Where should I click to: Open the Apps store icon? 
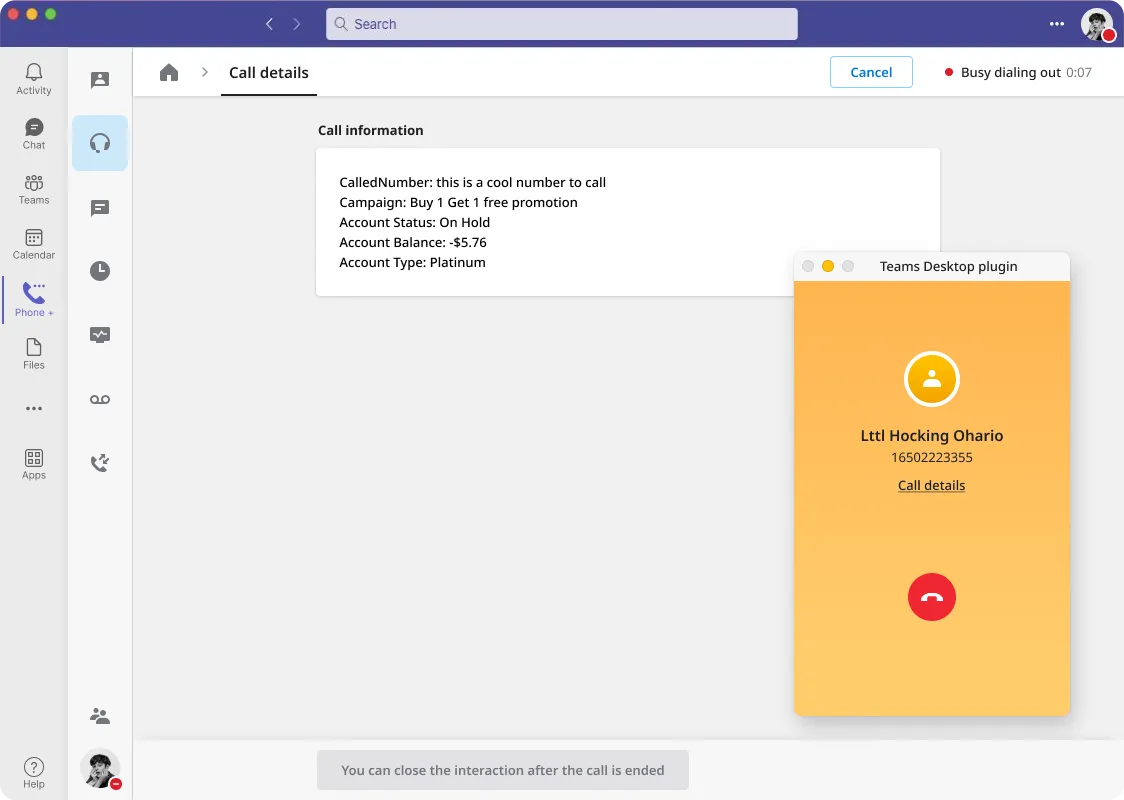click(34, 464)
